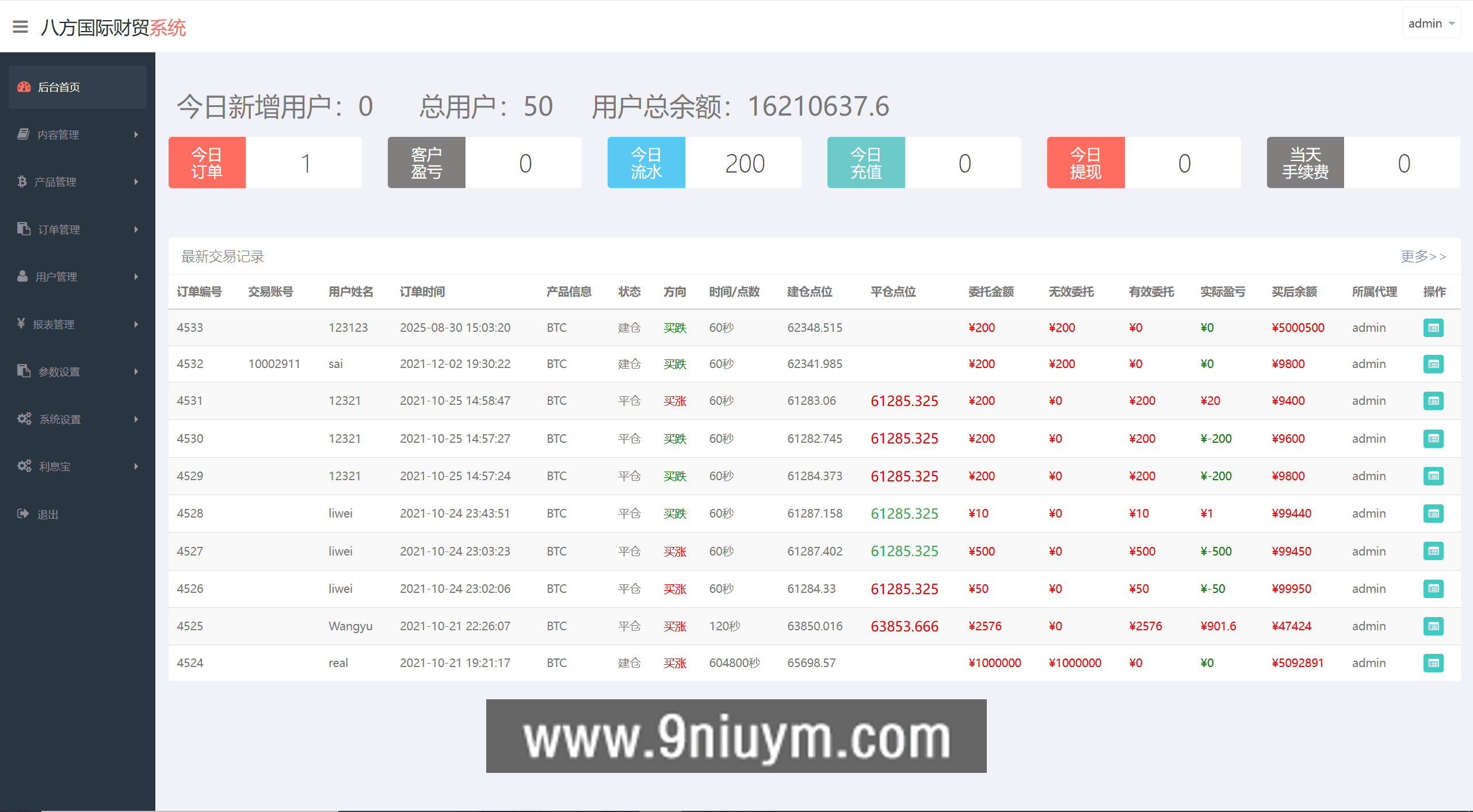Click the 系统设置 gears icon
This screenshot has width=1473, height=812.
24,419
